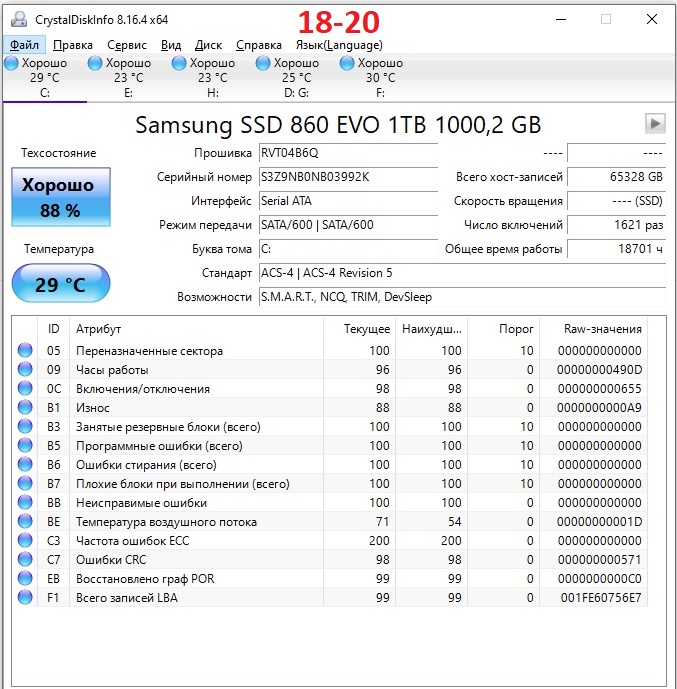The width and height of the screenshot is (677, 689).
Task: Open the Файл menu
Action: [24, 45]
